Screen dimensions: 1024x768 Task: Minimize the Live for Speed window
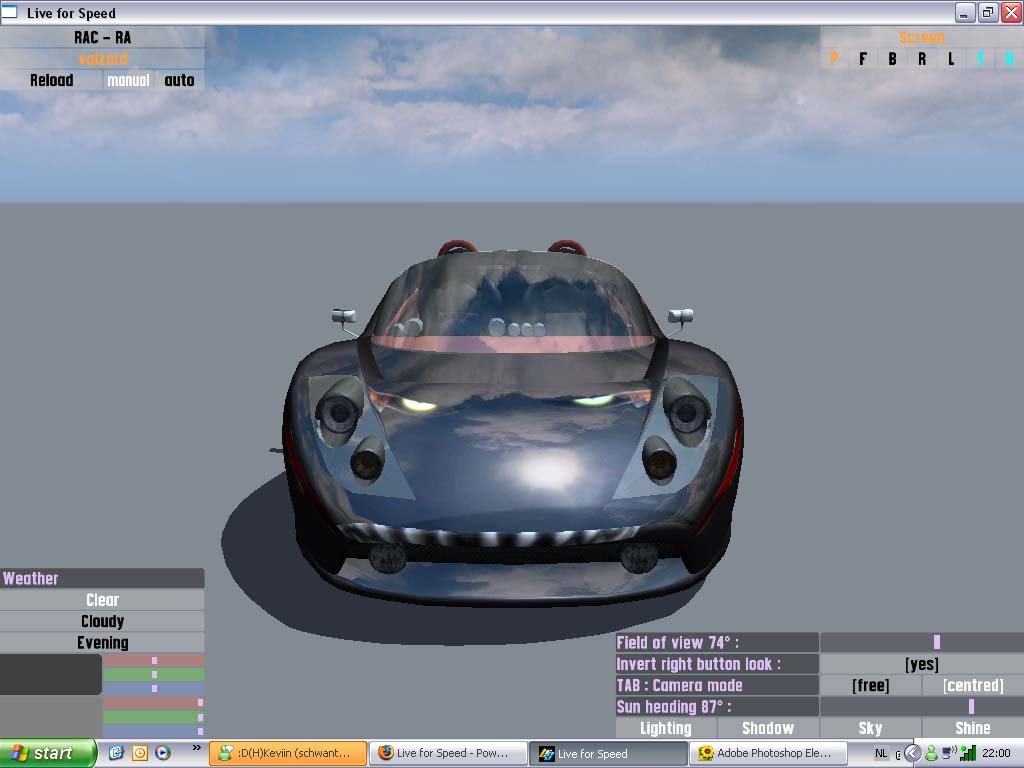pyautogui.click(x=965, y=12)
